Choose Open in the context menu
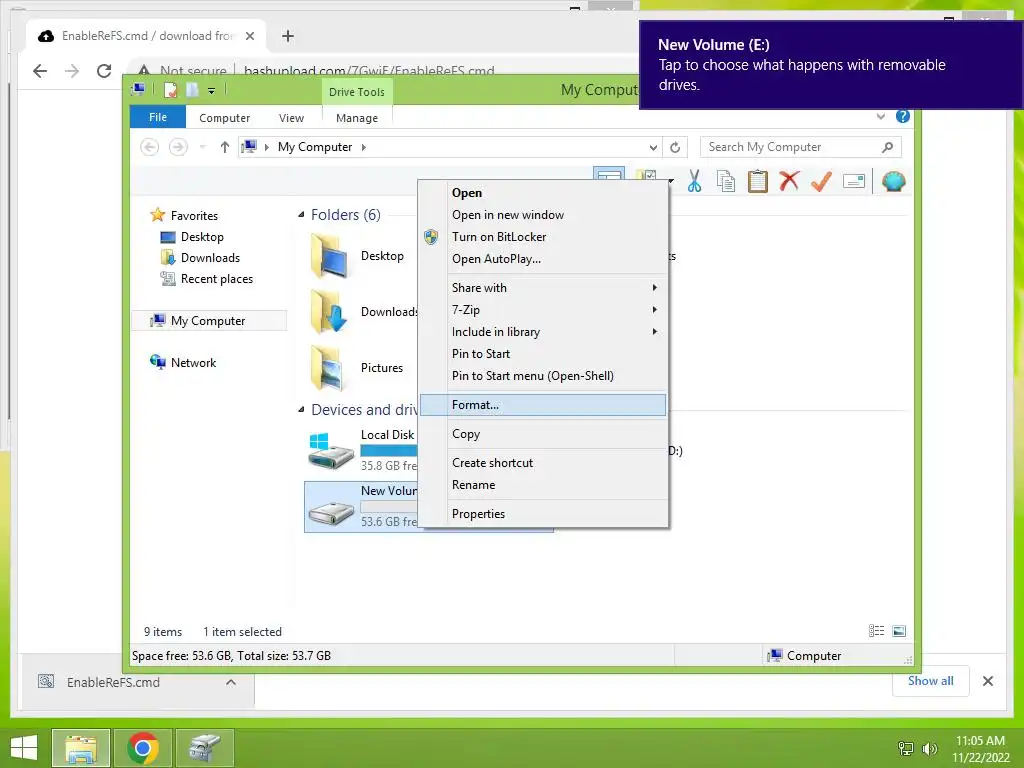1024x768 pixels. coord(543,193)
